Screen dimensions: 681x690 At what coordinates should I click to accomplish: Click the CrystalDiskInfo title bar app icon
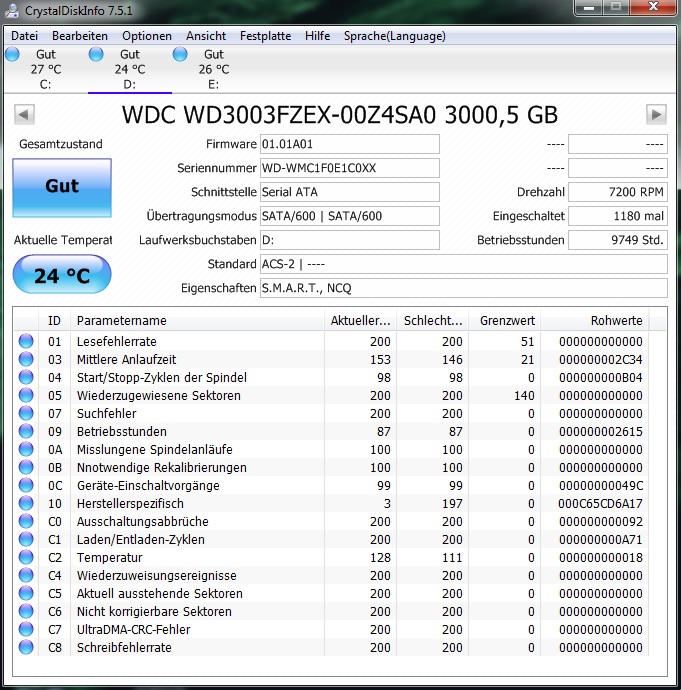(x=11, y=10)
